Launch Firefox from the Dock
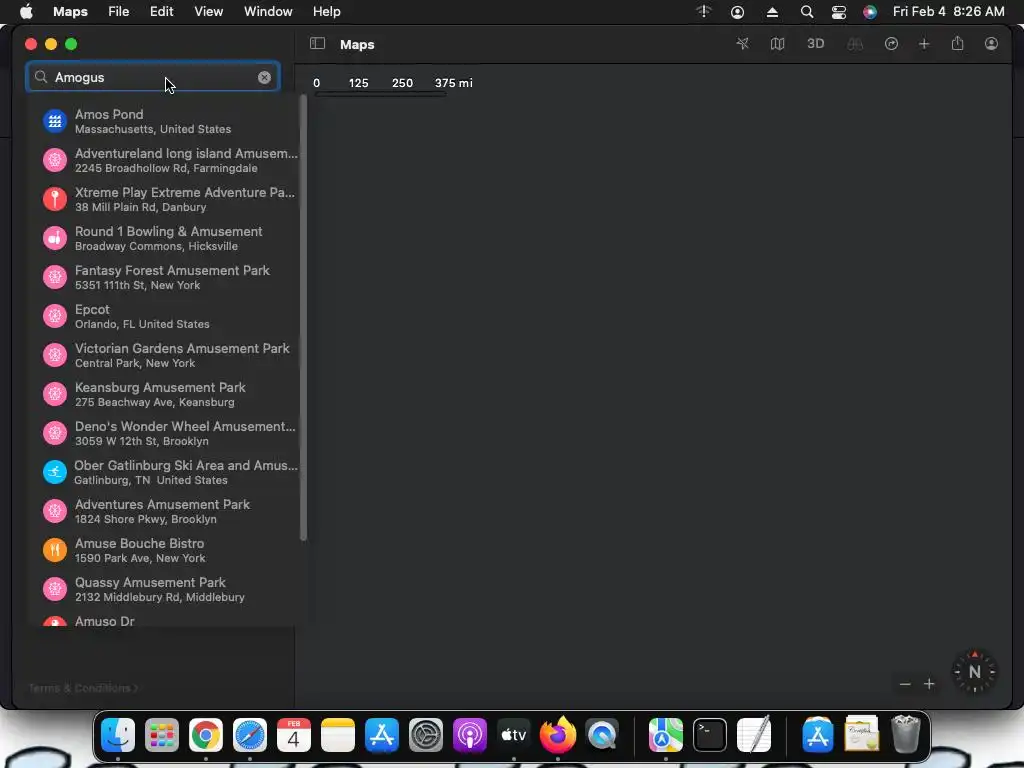 point(558,735)
